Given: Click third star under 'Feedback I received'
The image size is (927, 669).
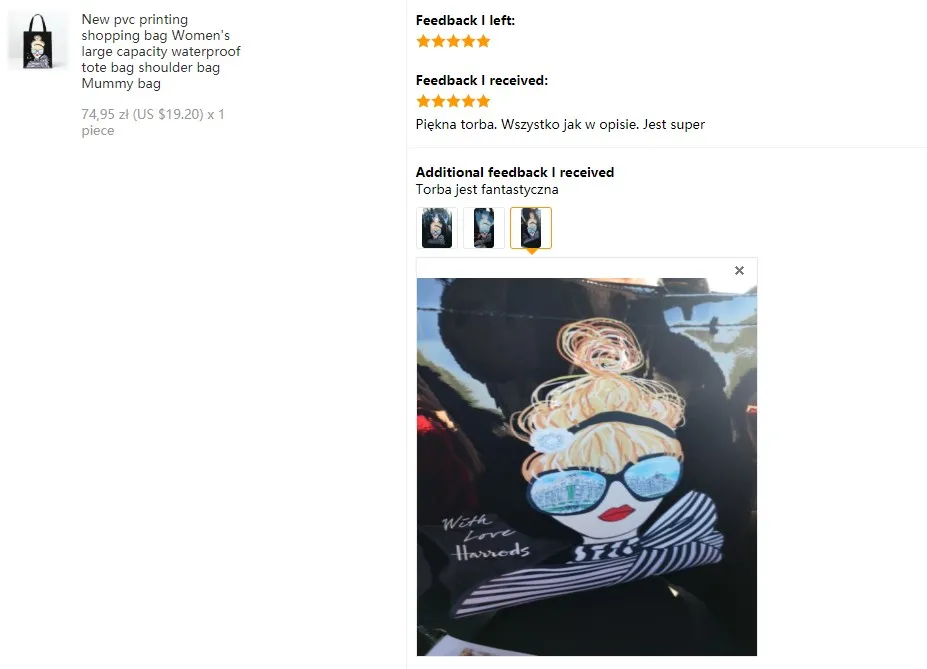Looking at the screenshot, I should point(453,101).
